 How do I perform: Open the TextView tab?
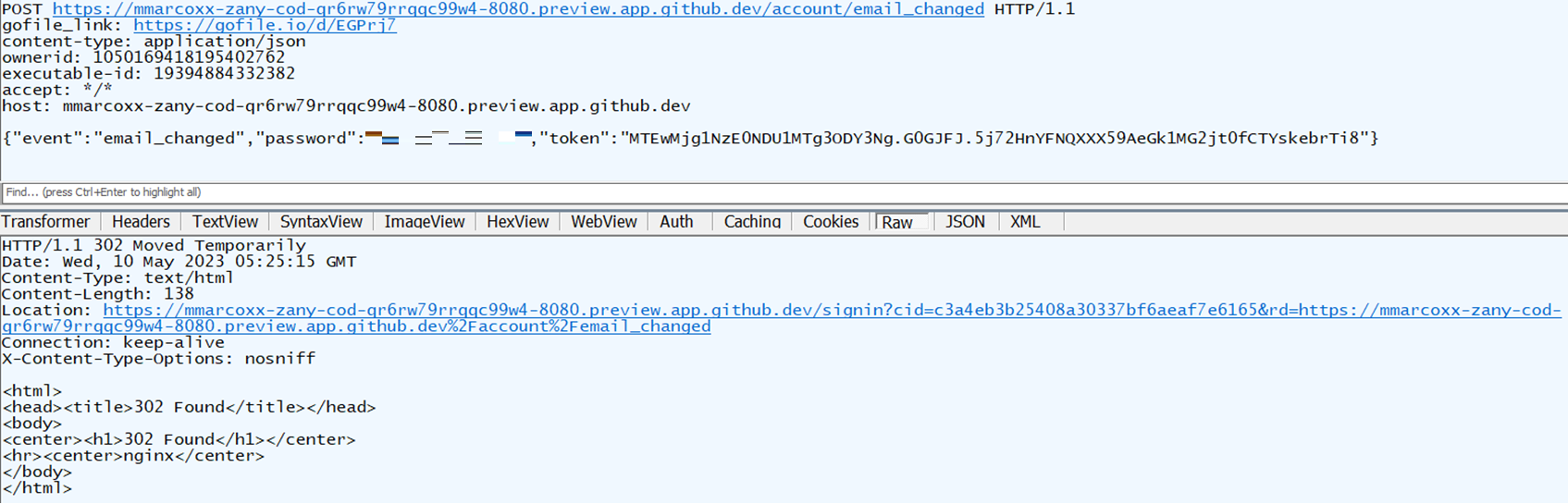point(225,222)
